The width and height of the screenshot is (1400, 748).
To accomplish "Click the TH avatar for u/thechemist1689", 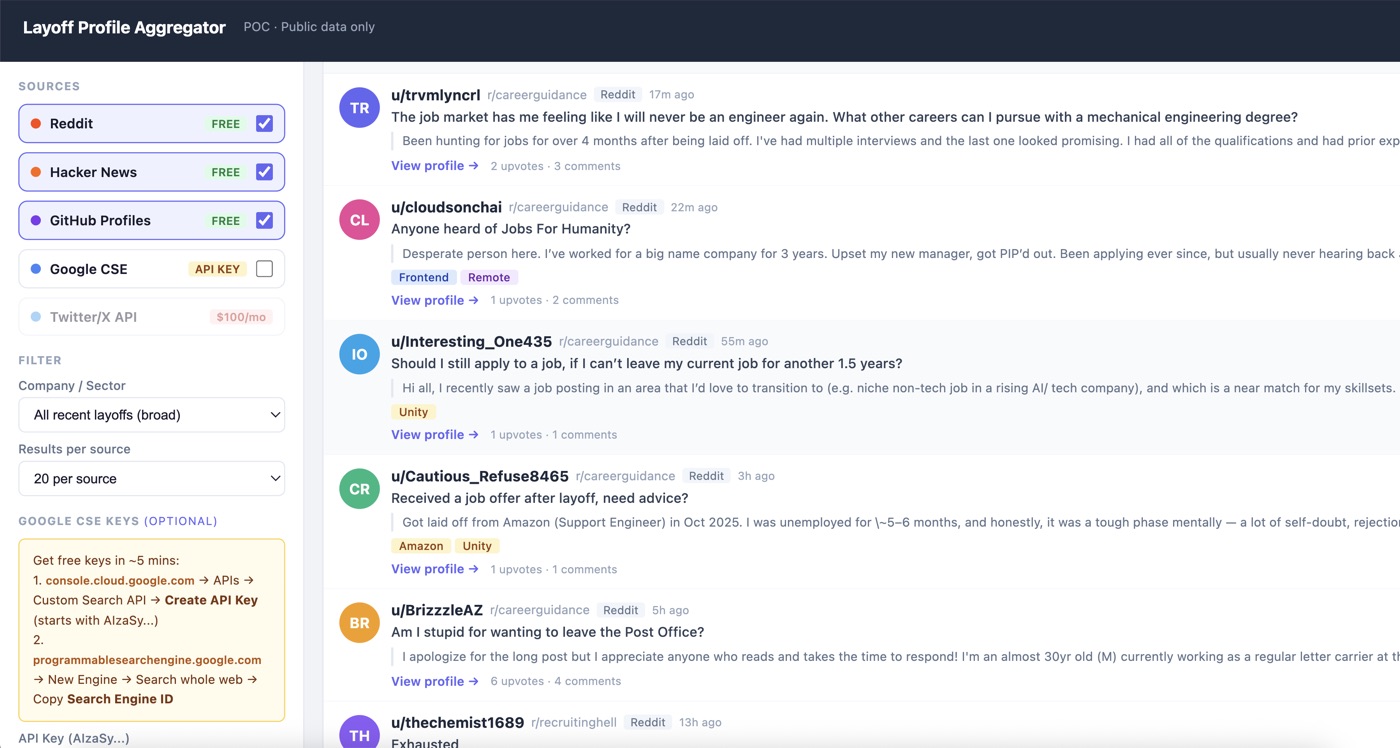I will click(359, 734).
